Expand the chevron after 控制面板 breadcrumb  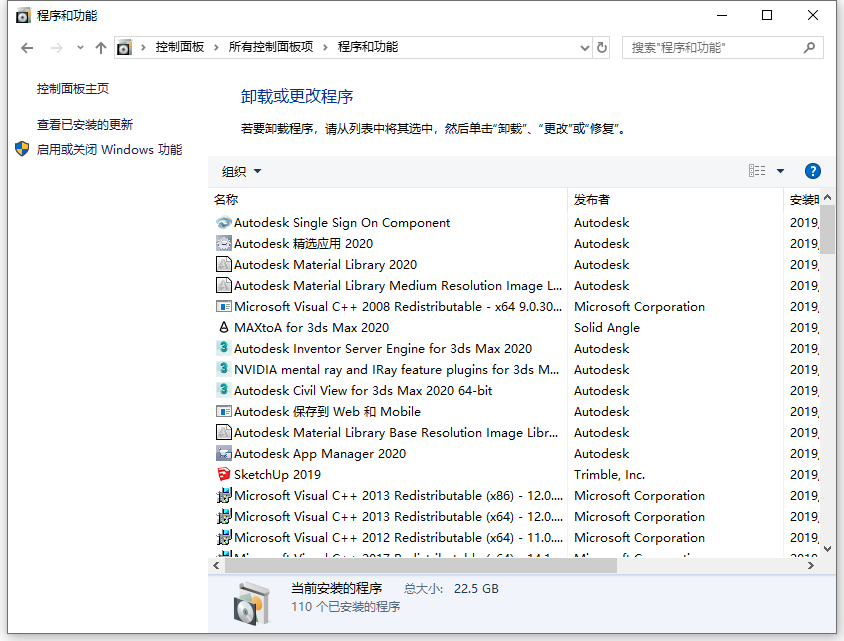tap(216, 47)
